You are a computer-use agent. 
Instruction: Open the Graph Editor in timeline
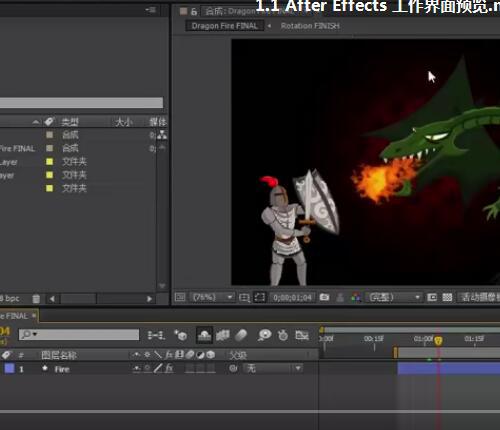[x=302, y=335]
